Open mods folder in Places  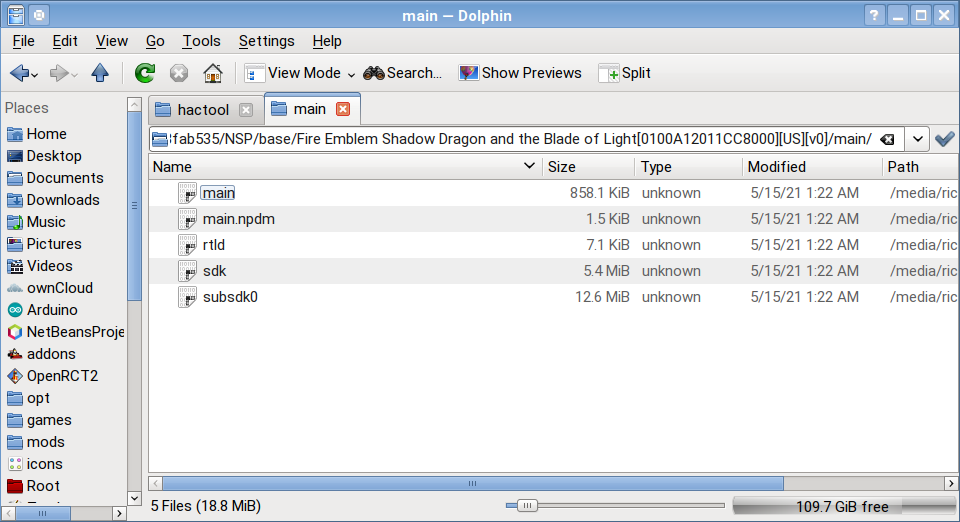click(36, 442)
